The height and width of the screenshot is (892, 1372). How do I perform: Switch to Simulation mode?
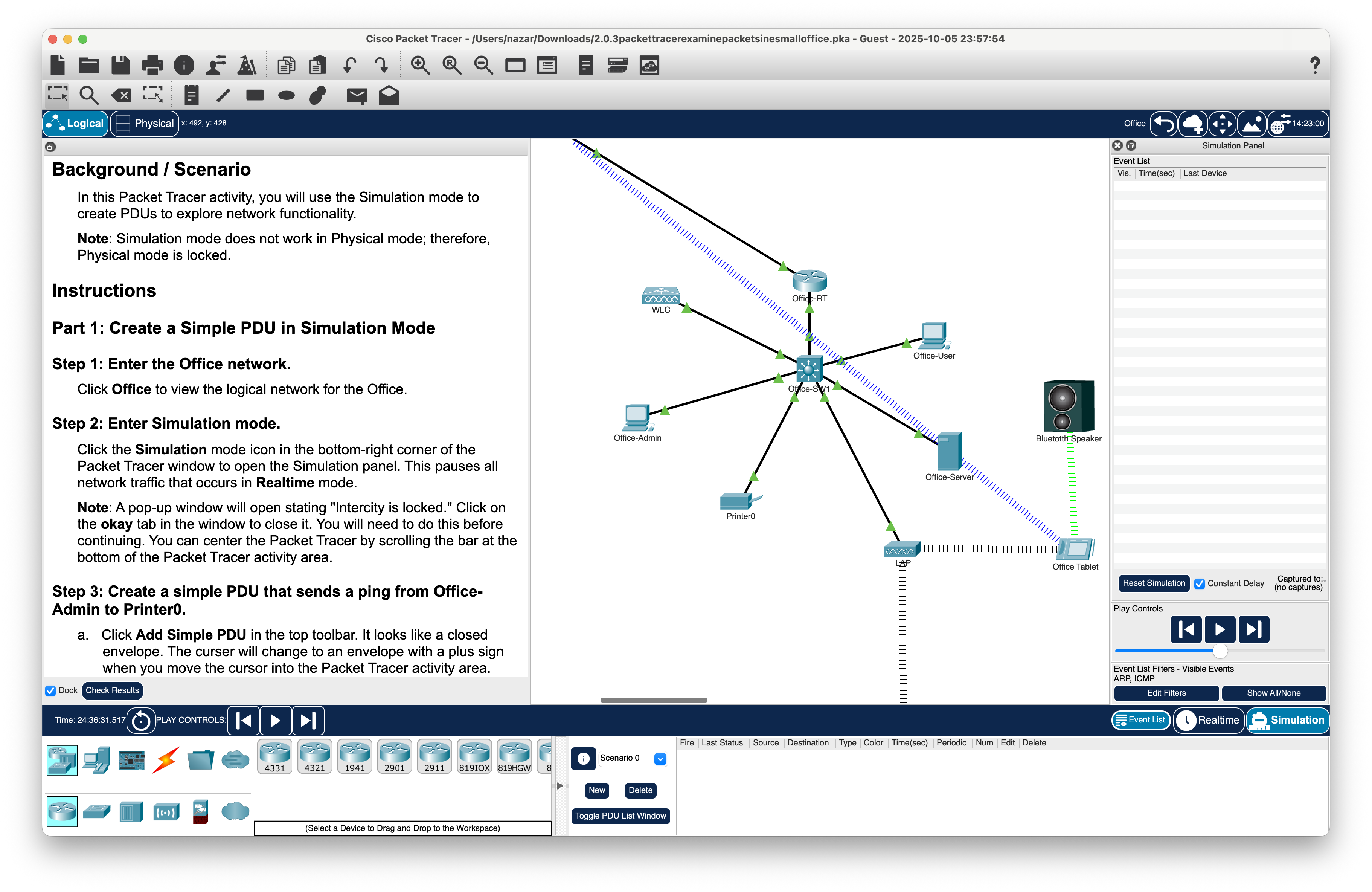(1288, 720)
